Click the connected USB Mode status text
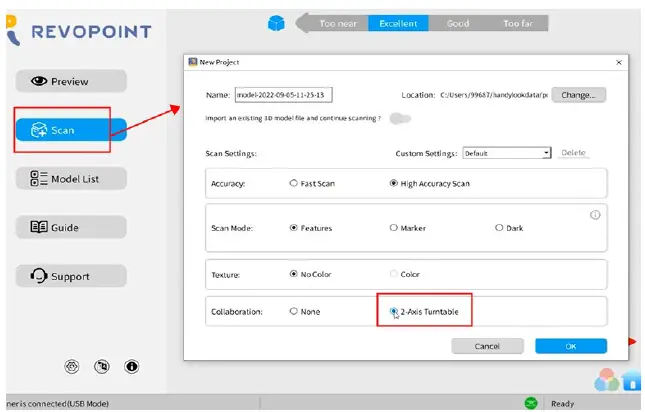The width and height of the screenshot is (645, 412). click(58, 404)
